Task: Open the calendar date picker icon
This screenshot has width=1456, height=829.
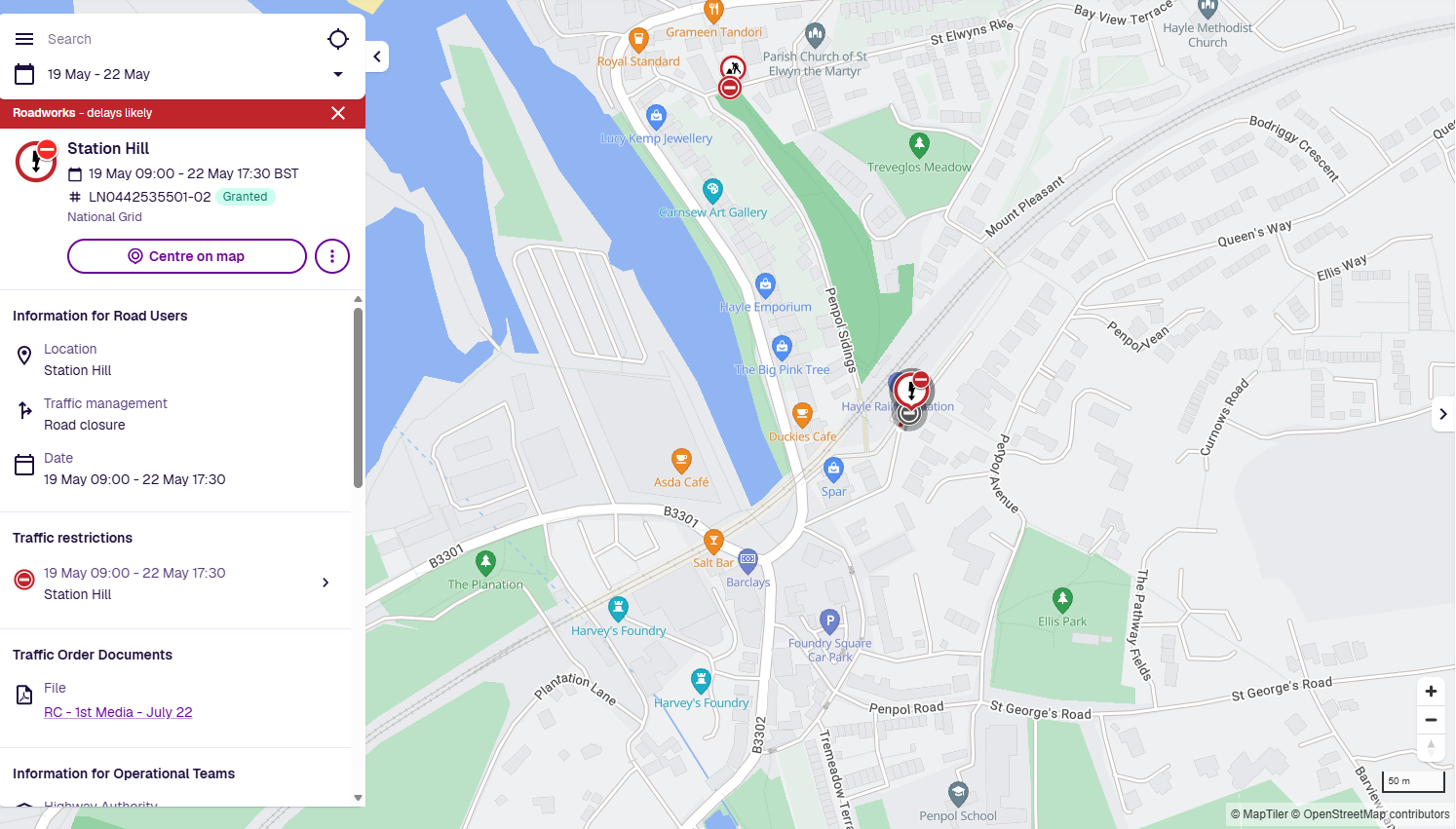Action: click(x=24, y=74)
